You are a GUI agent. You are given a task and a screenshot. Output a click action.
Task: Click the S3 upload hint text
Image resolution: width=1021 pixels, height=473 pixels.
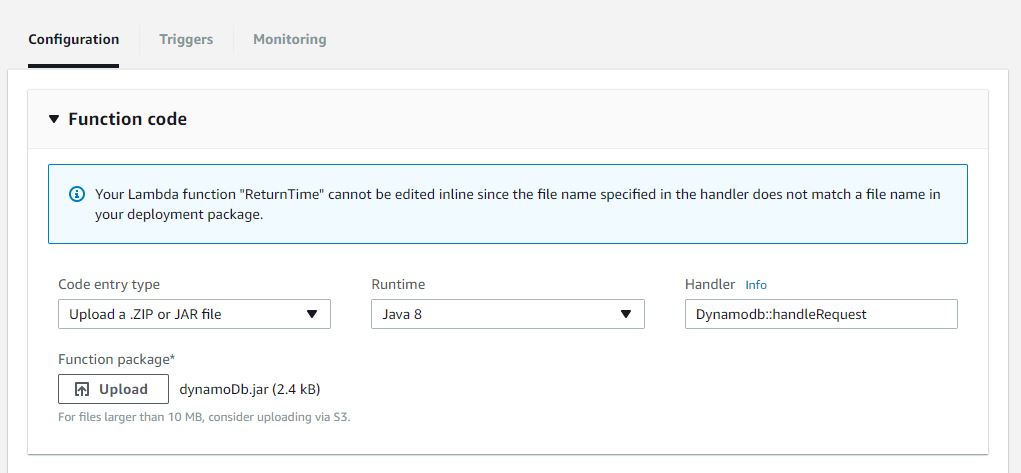(x=204, y=417)
